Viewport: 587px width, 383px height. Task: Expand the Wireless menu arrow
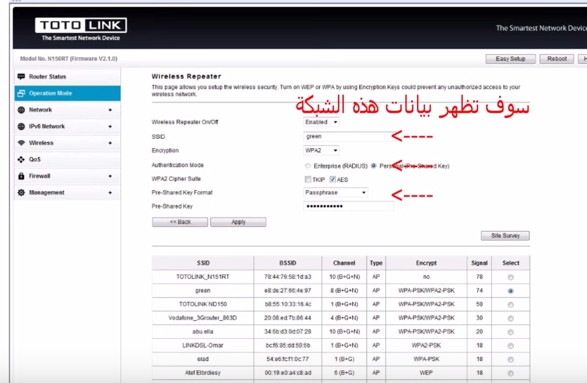[110, 143]
